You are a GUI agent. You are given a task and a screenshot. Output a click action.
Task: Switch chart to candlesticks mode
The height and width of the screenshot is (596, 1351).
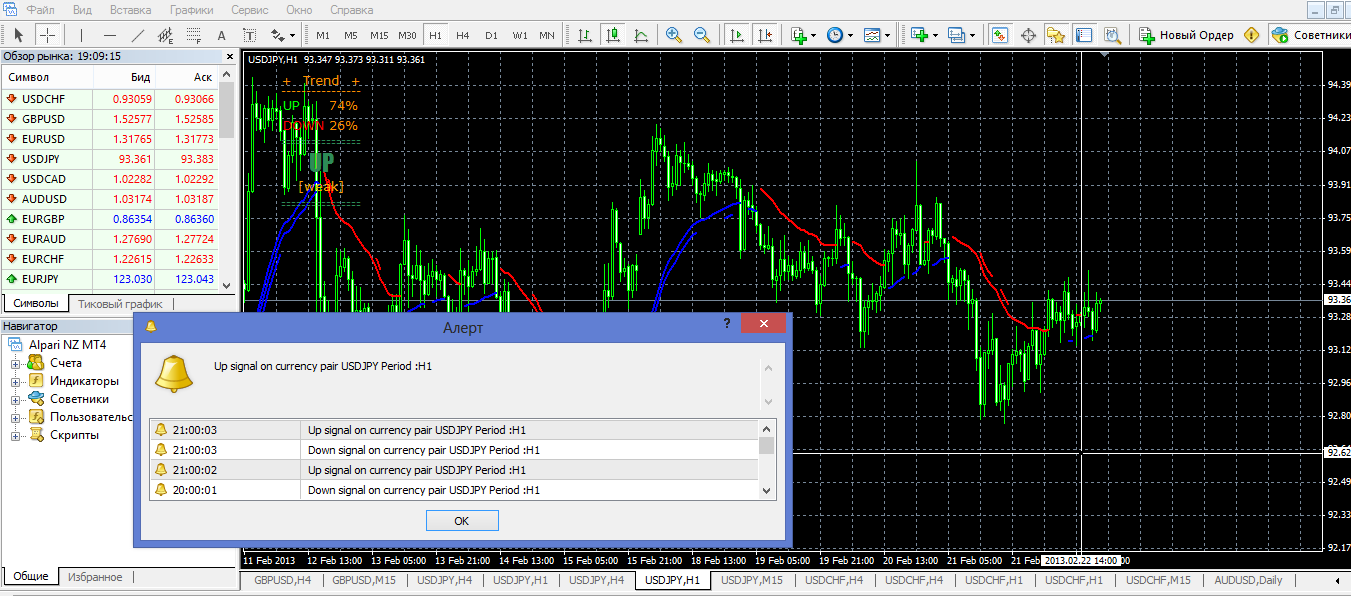coord(613,35)
